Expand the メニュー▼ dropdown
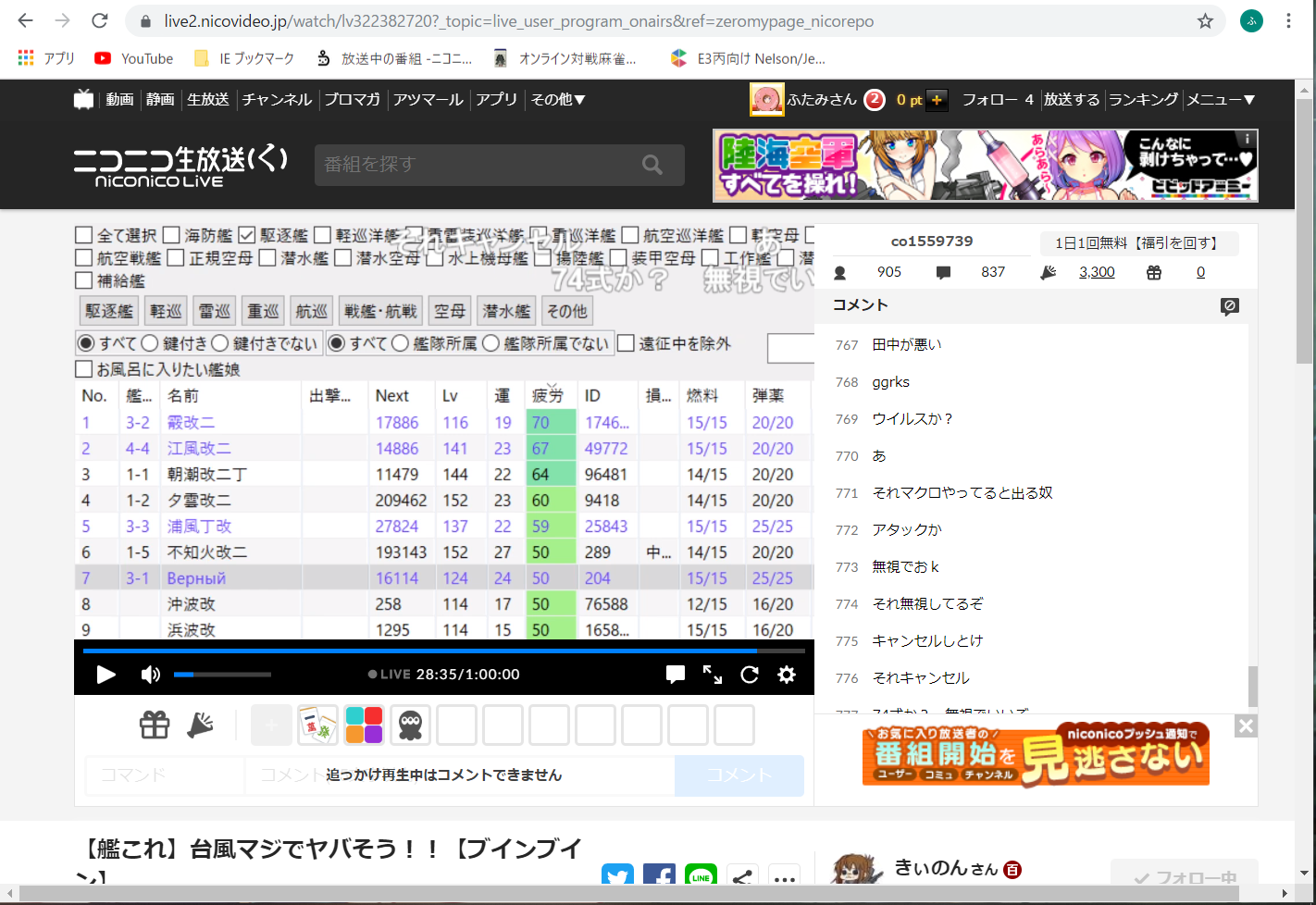This screenshot has height=905, width=1316. tap(1221, 99)
